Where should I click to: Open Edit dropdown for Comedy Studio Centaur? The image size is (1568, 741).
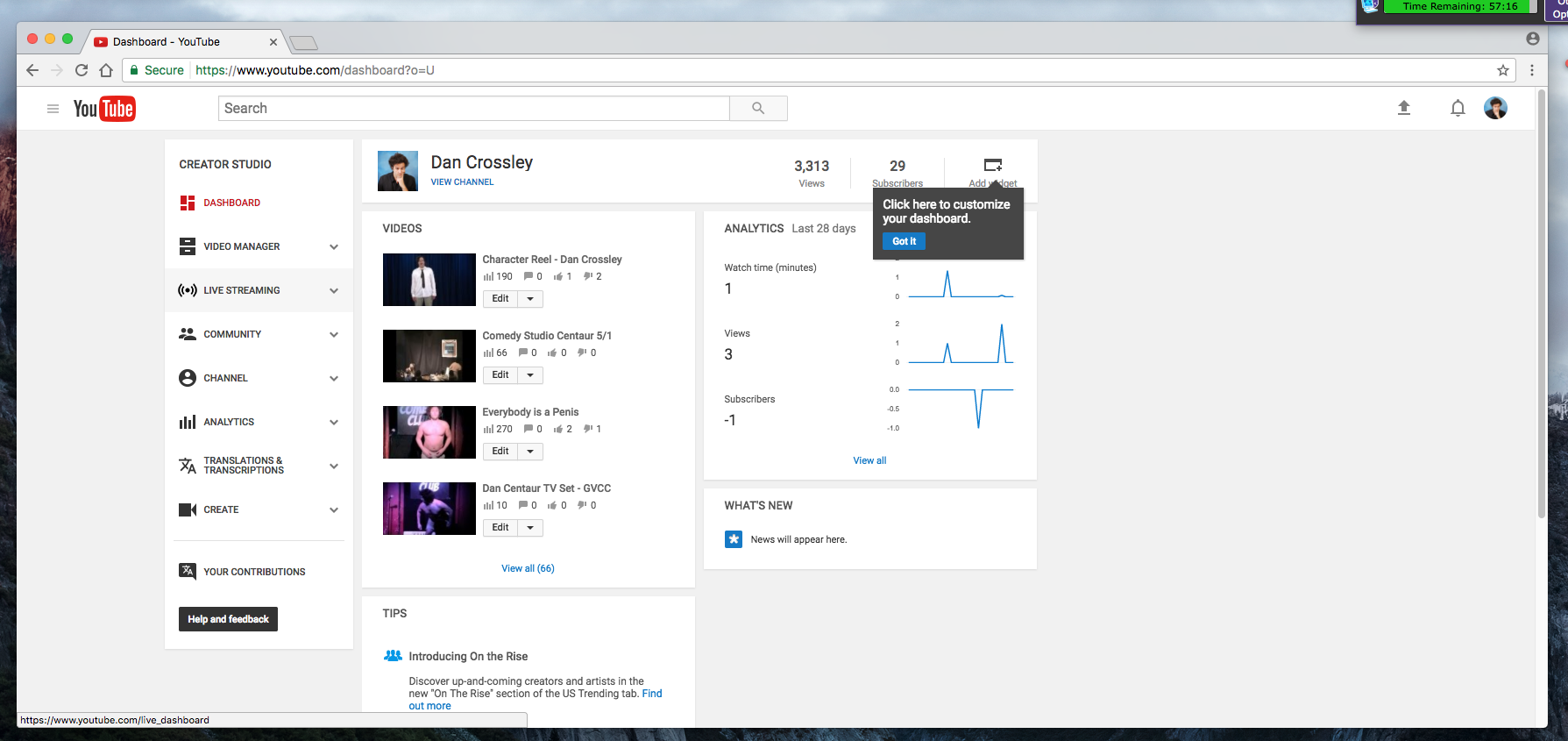[x=530, y=375]
